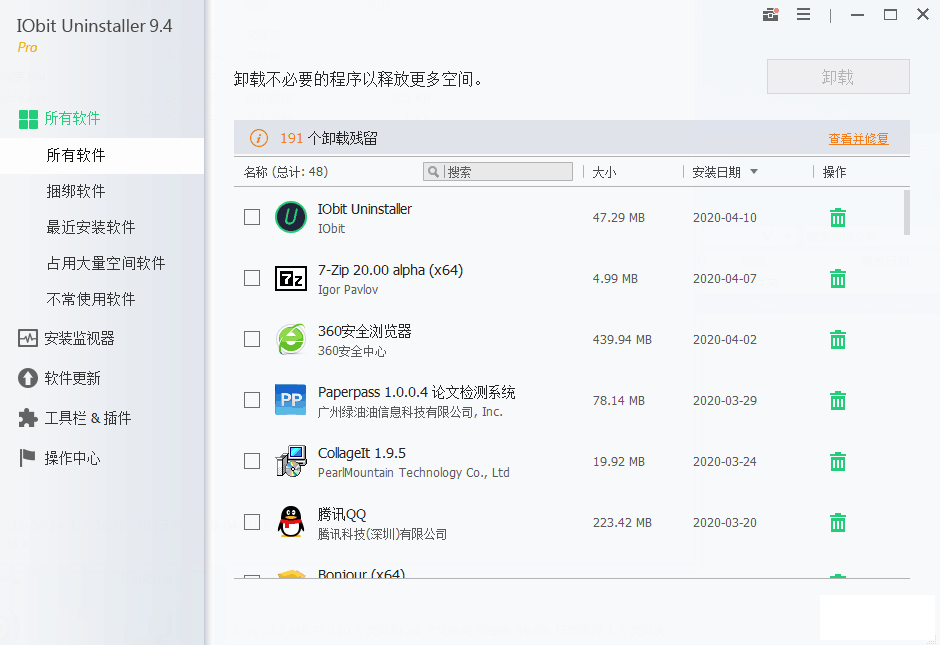Open the hamburger menu icon
The image size is (940, 645).
click(803, 15)
